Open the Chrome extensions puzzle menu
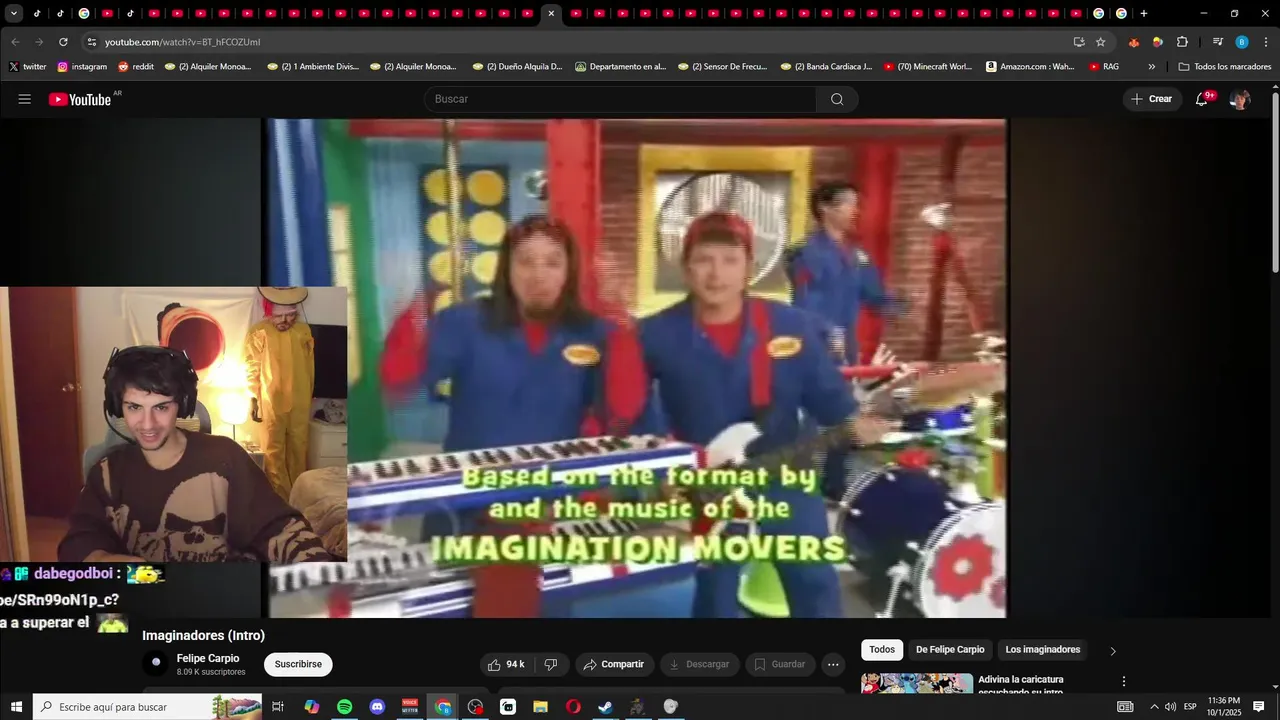The image size is (1280, 720). [1182, 42]
